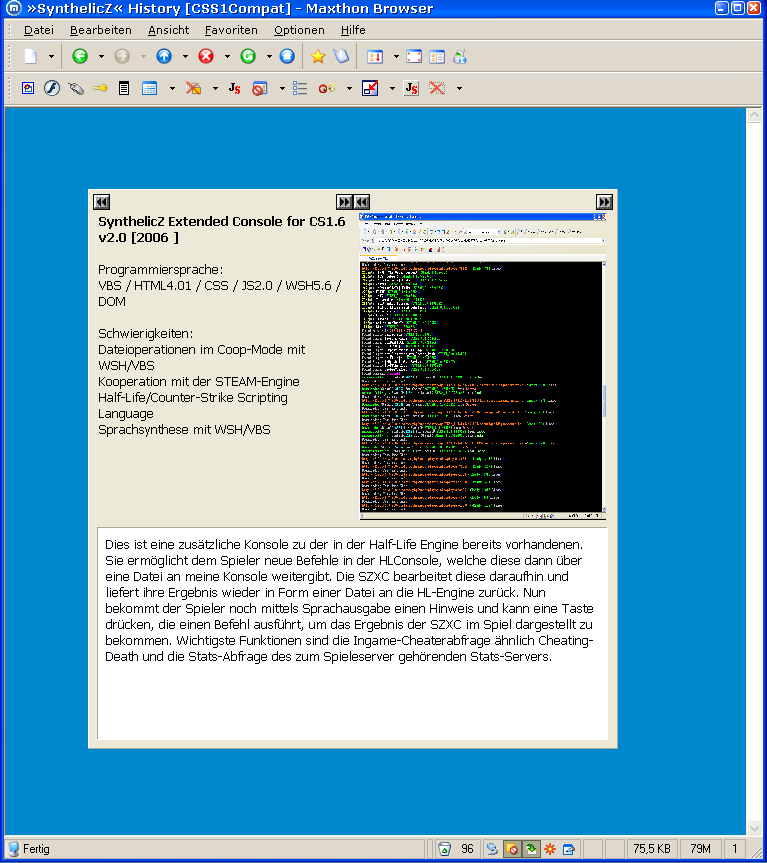Click the blue calendar window icon
The height and width of the screenshot is (863, 767).
(x=149, y=88)
